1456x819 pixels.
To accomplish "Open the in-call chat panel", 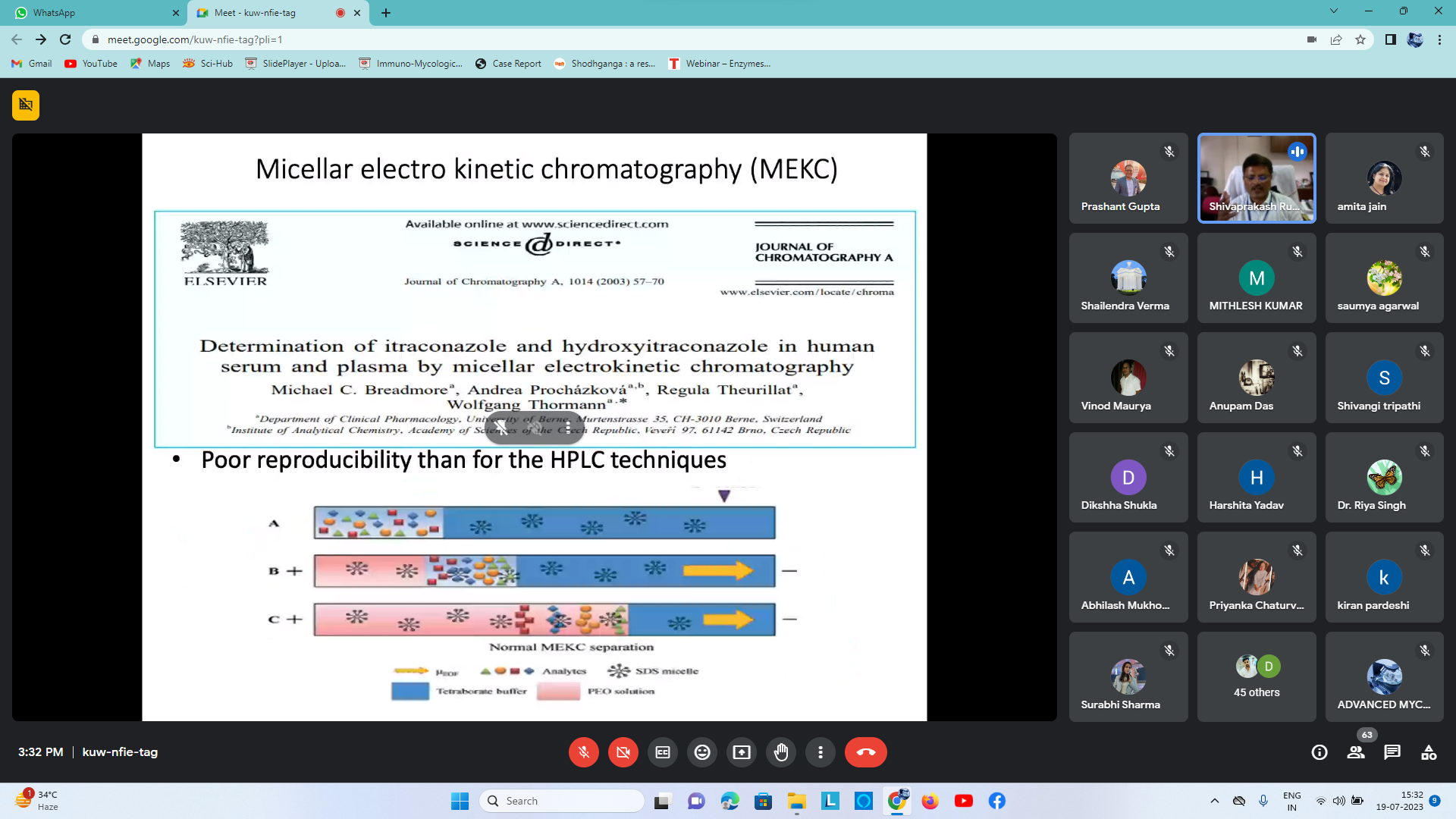I will click(1392, 752).
